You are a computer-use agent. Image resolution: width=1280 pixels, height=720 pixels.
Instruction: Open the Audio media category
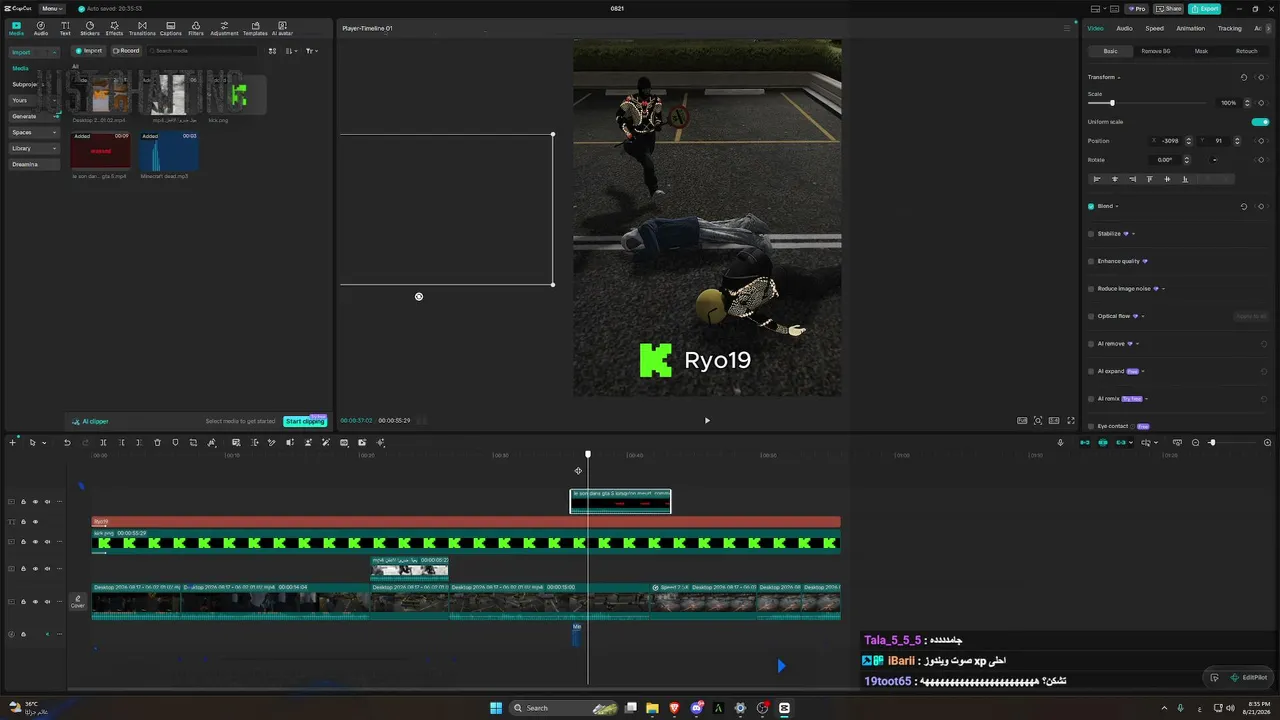[x=41, y=28]
